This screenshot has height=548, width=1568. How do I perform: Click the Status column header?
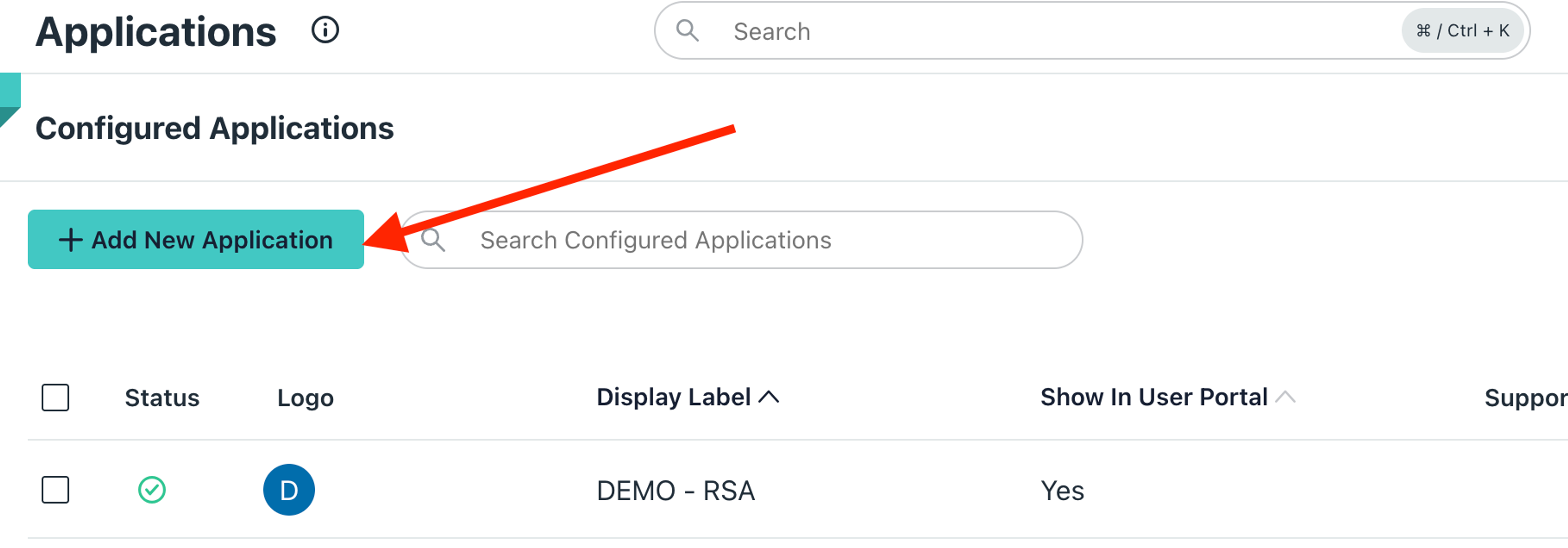162,398
